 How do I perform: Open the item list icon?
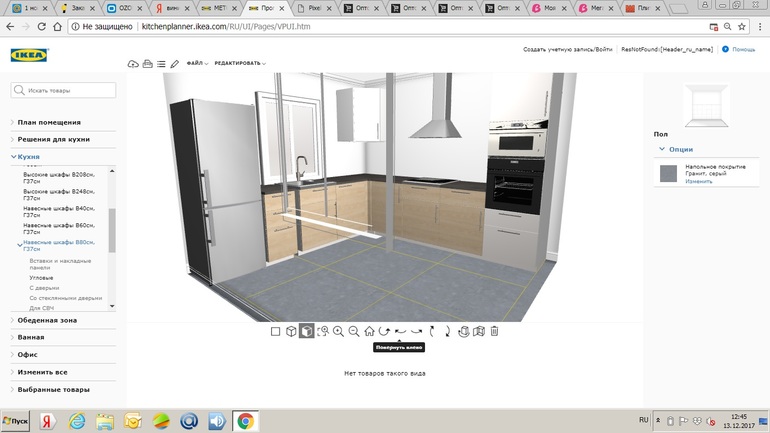161,64
